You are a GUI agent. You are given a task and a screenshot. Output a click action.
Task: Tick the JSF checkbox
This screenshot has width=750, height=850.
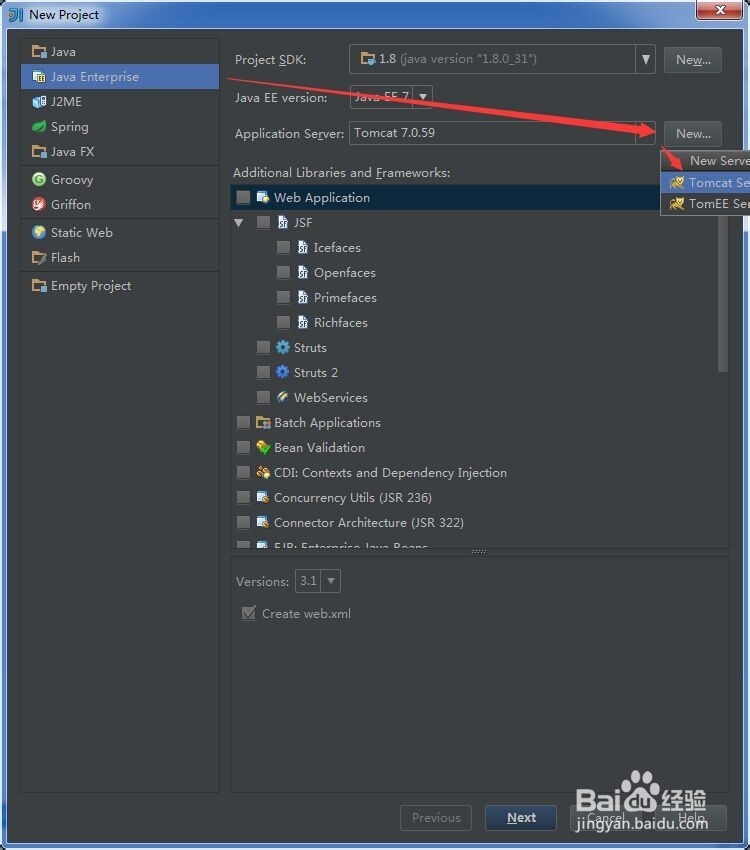tap(263, 222)
